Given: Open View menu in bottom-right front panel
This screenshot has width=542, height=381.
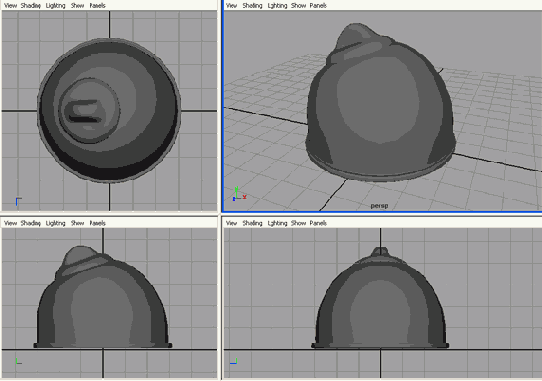Looking at the screenshot, I should [231, 223].
